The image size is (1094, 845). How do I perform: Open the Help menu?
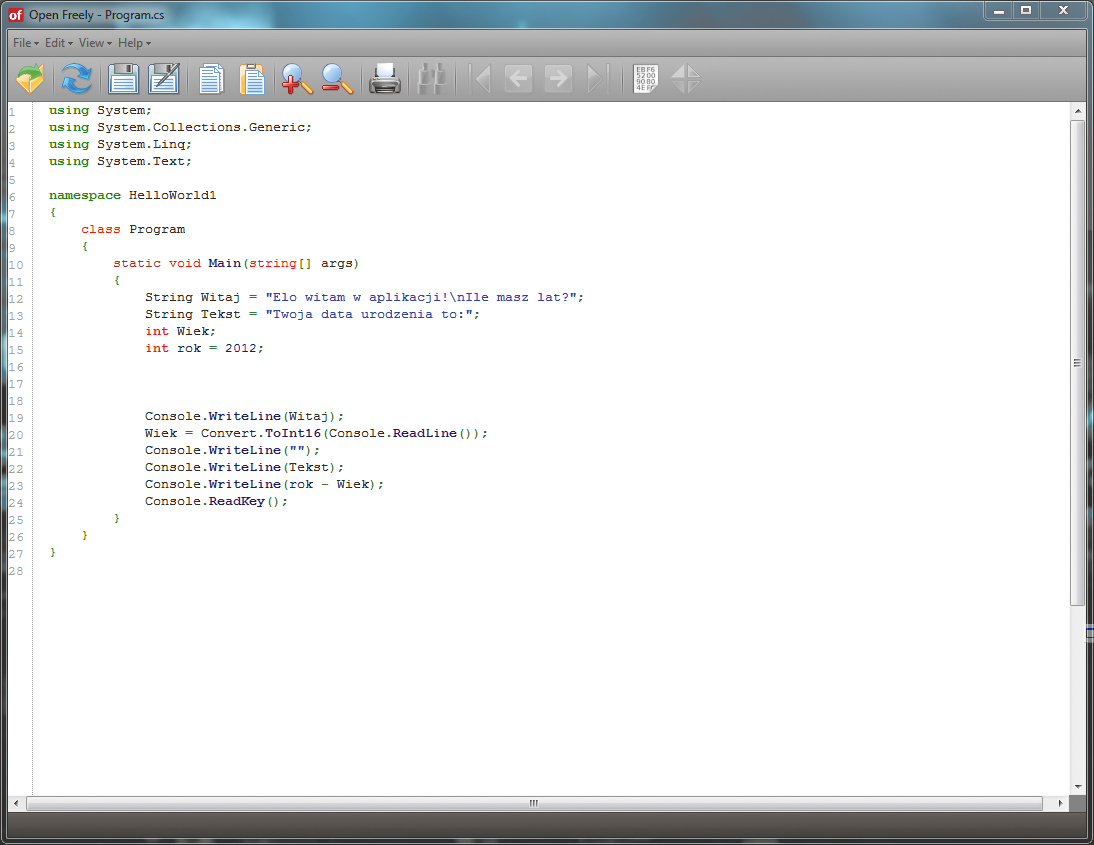[x=134, y=43]
